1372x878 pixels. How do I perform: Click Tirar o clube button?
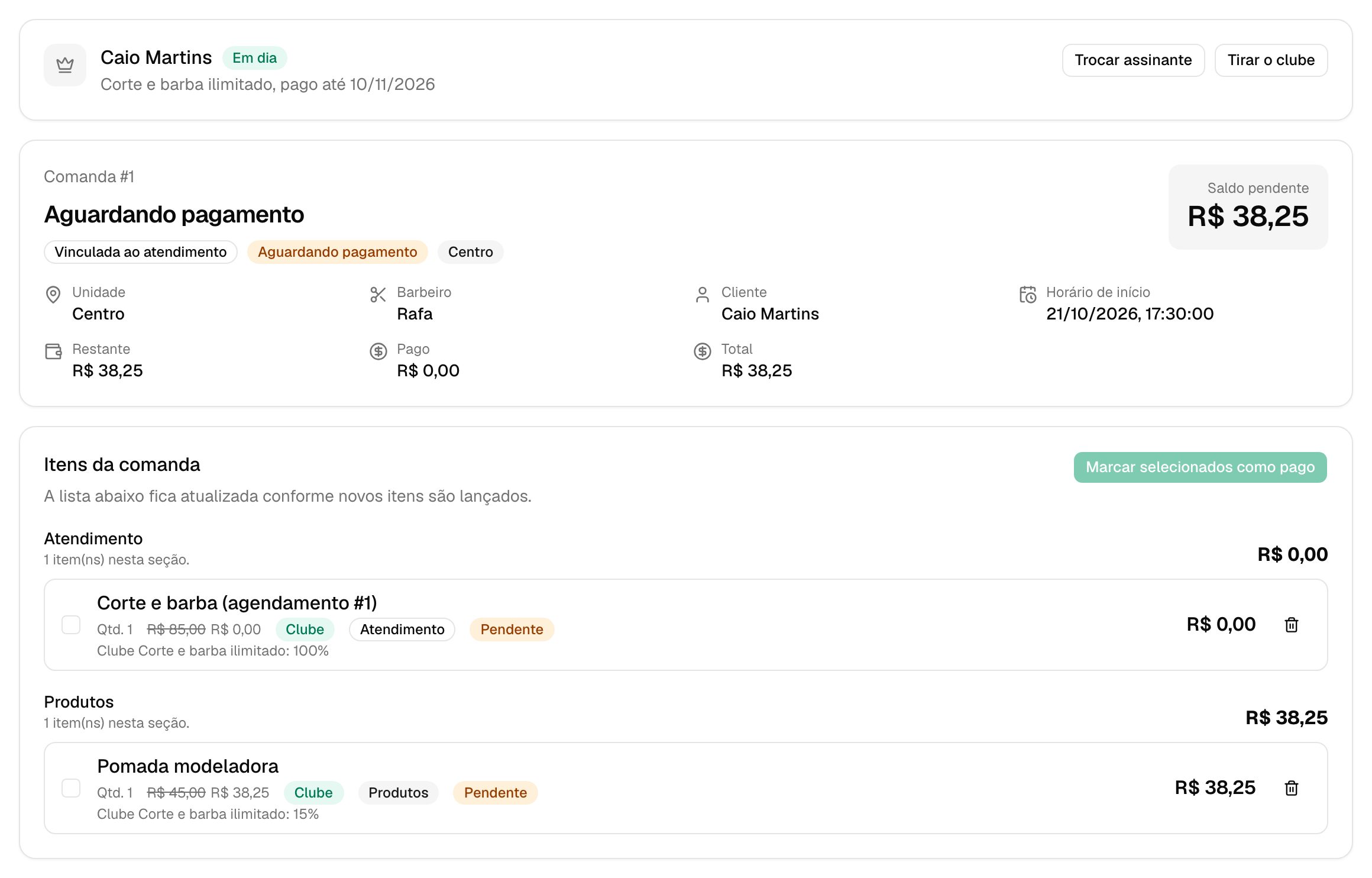click(x=1271, y=60)
